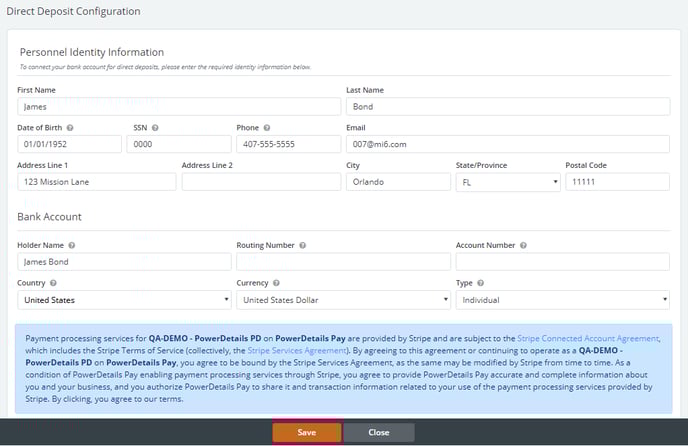Viewport: 688px width, 446px height.
Task: Focus the Address Line 2 field
Action: pos(260,183)
